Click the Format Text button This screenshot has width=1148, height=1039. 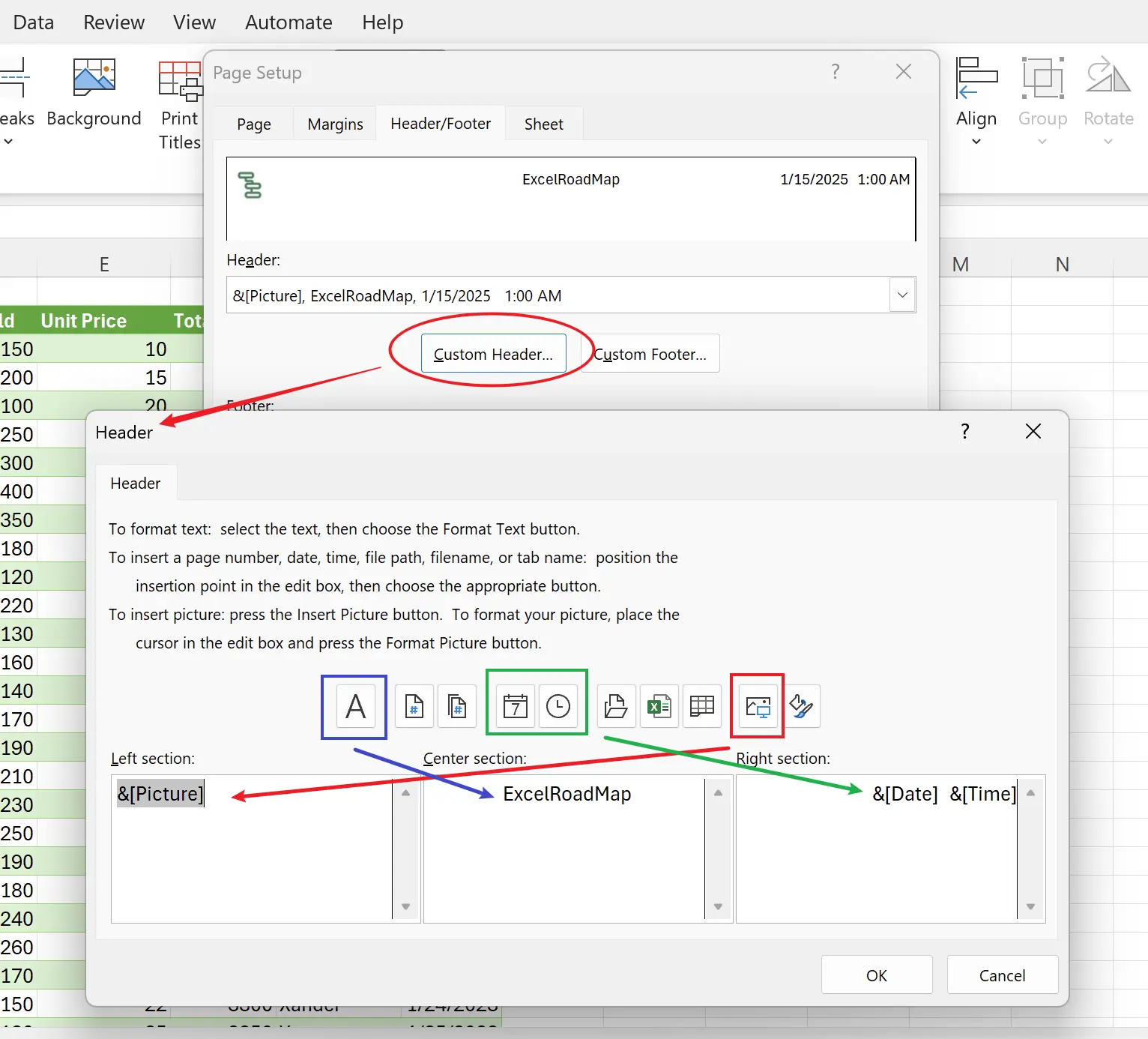pos(353,705)
